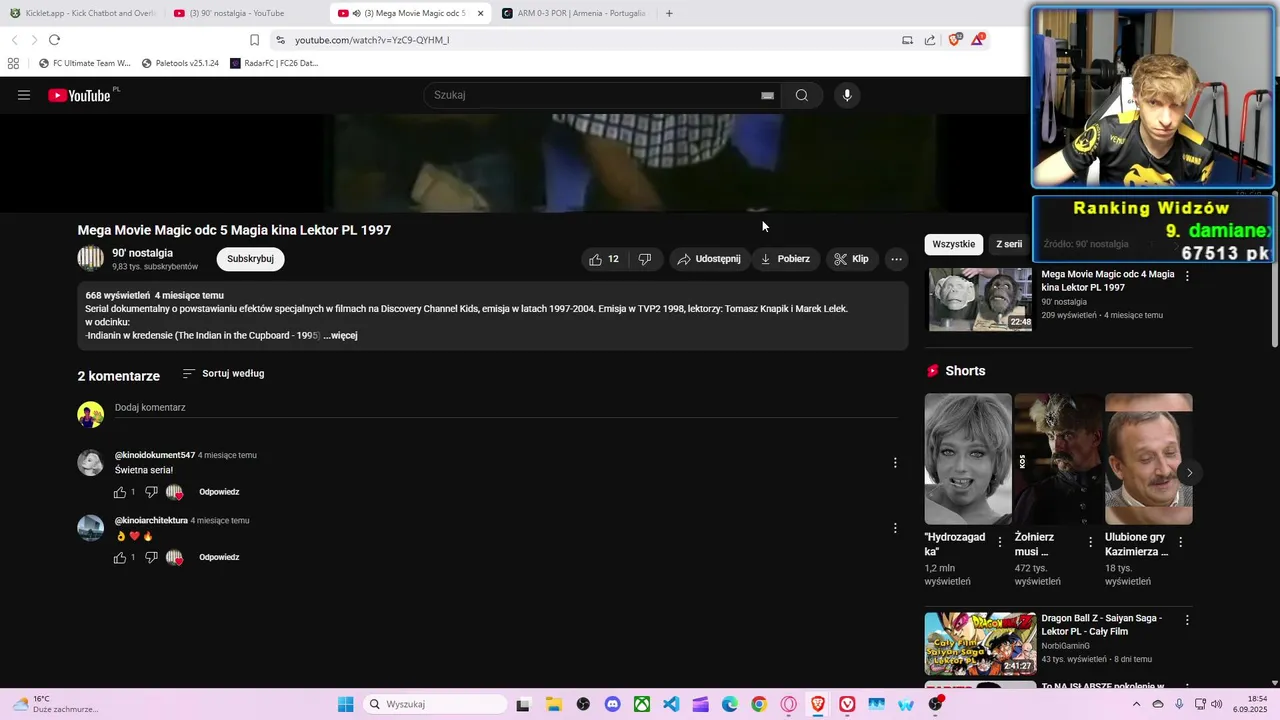Select the Wszystkie filter chip
1280x720 pixels.
click(953, 244)
